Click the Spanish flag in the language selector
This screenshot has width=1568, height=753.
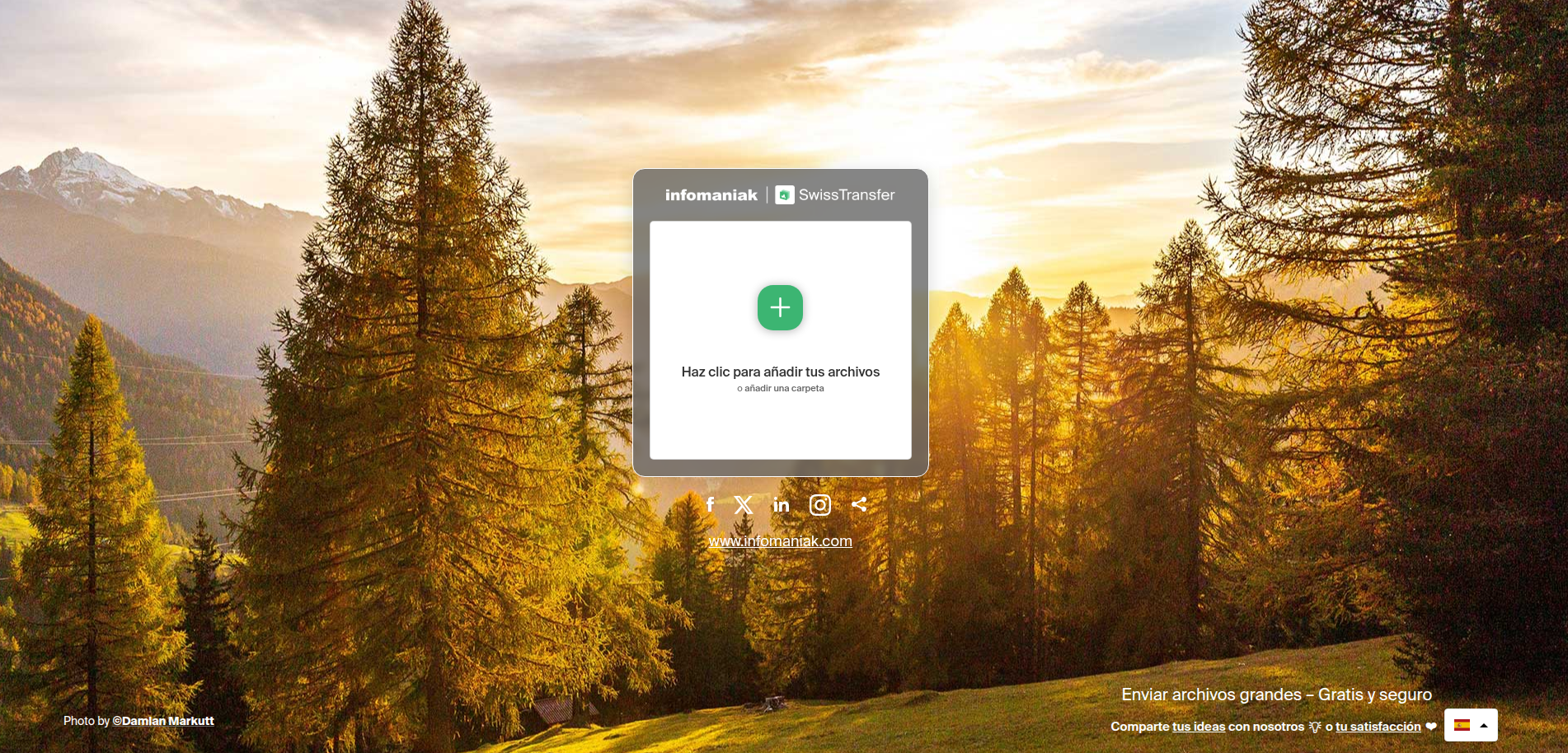[1462, 725]
